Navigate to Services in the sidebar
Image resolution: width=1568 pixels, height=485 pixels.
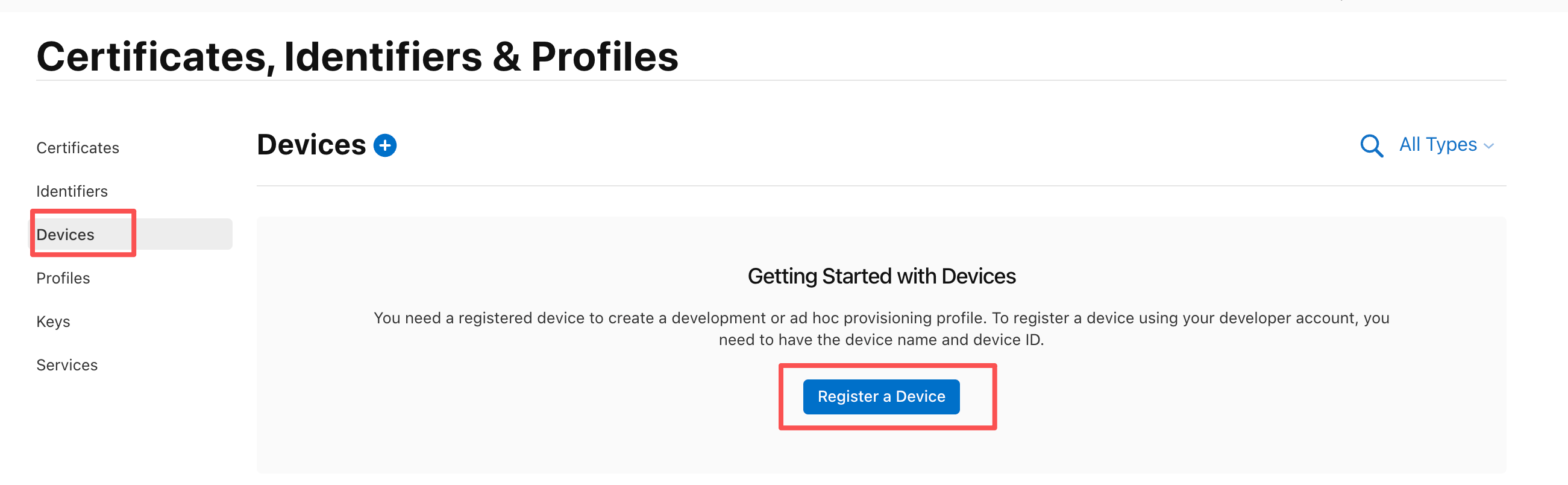(67, 365)
